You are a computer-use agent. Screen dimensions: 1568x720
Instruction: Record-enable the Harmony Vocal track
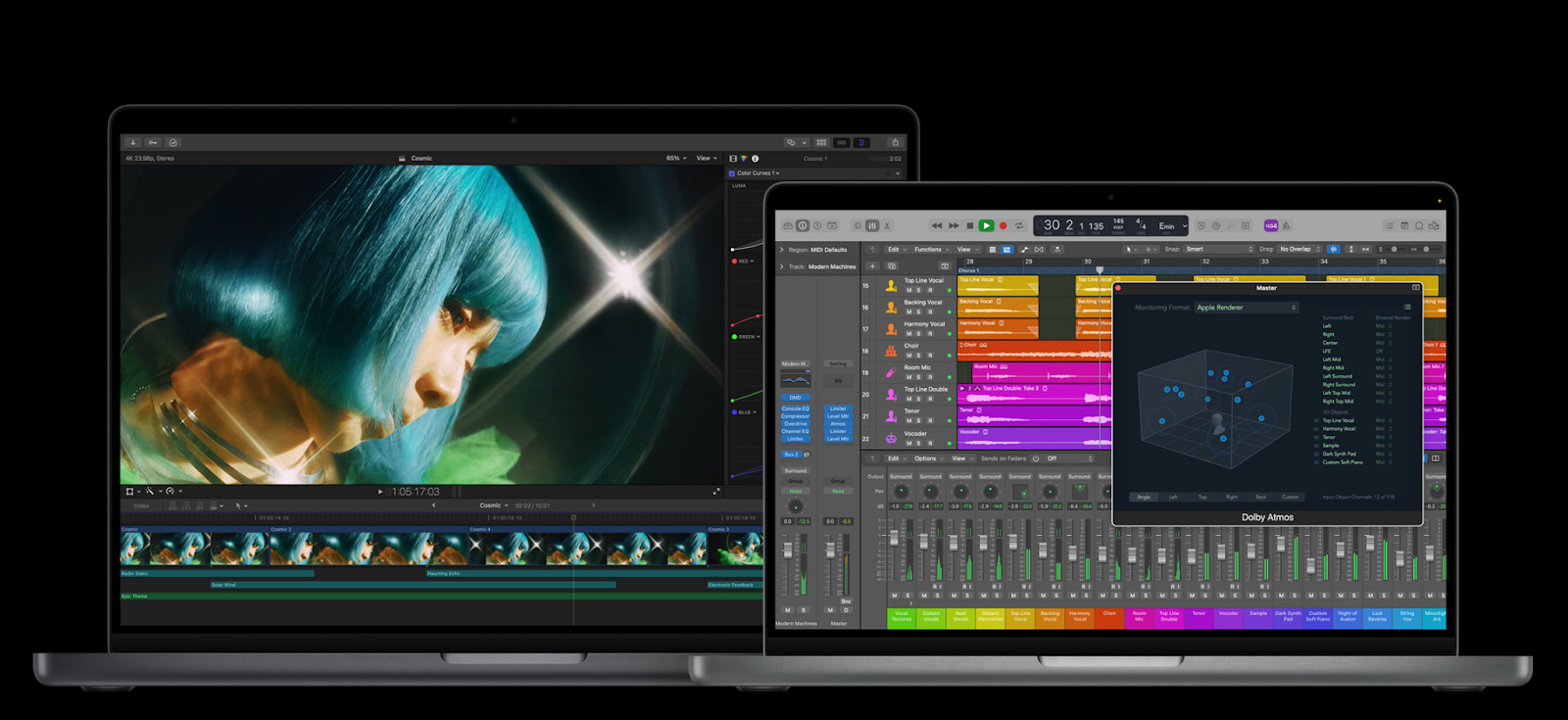(x=930, y=334)
